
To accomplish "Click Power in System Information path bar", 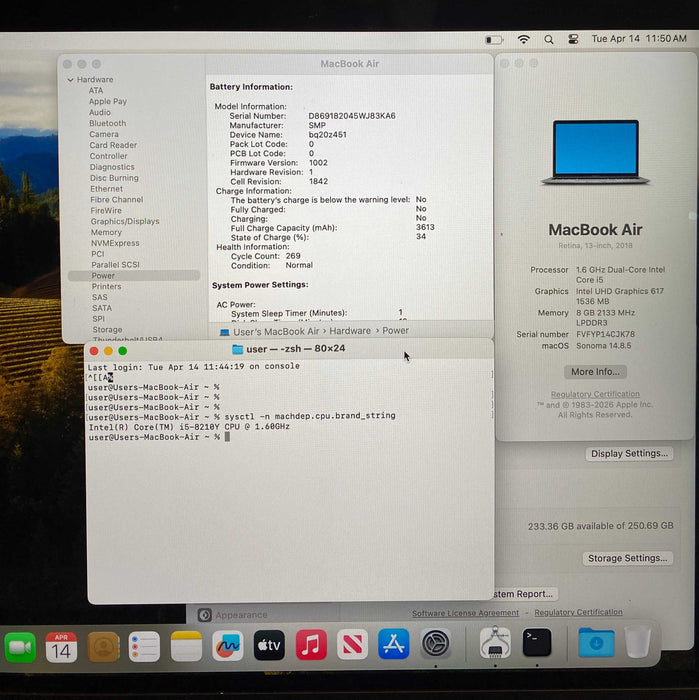I will (395, 331).
